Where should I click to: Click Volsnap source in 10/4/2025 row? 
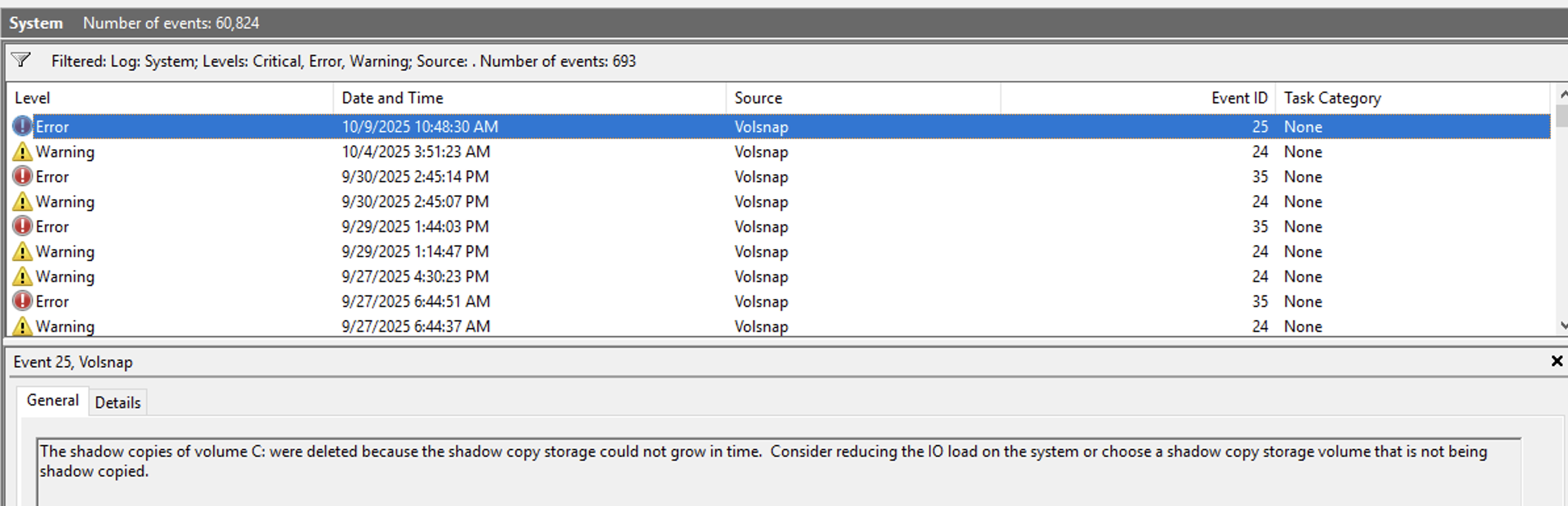(x=761, y=152)
